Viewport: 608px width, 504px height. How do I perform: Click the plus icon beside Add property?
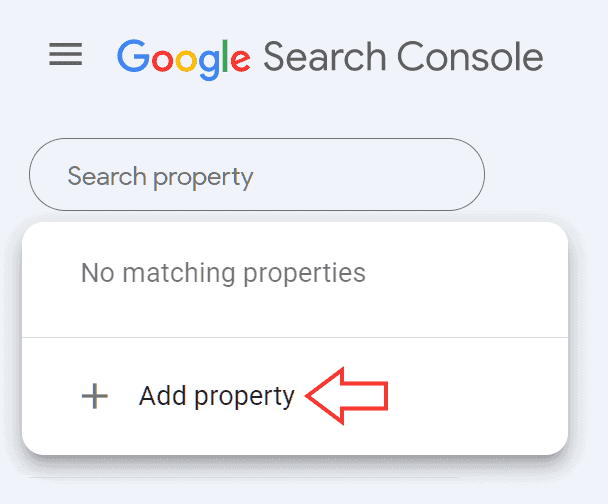tap(94, 397)
